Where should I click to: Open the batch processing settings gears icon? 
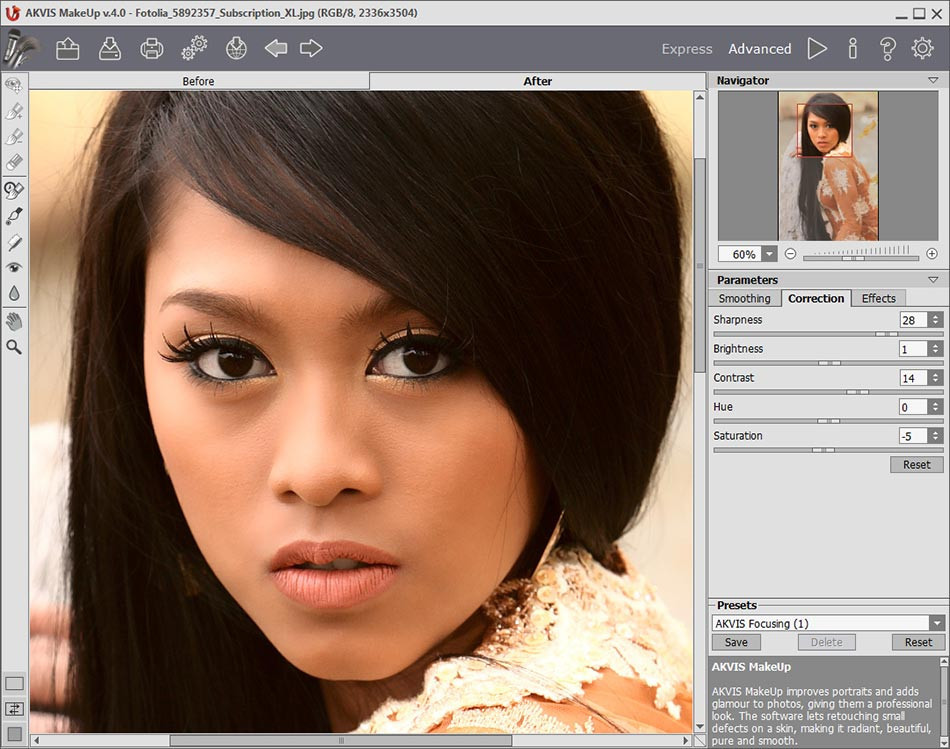tap(193, 47)
